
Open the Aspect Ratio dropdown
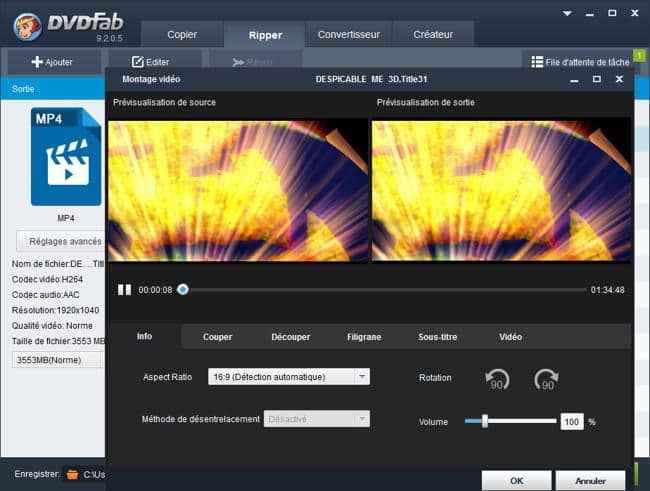[x=289, y=377]
